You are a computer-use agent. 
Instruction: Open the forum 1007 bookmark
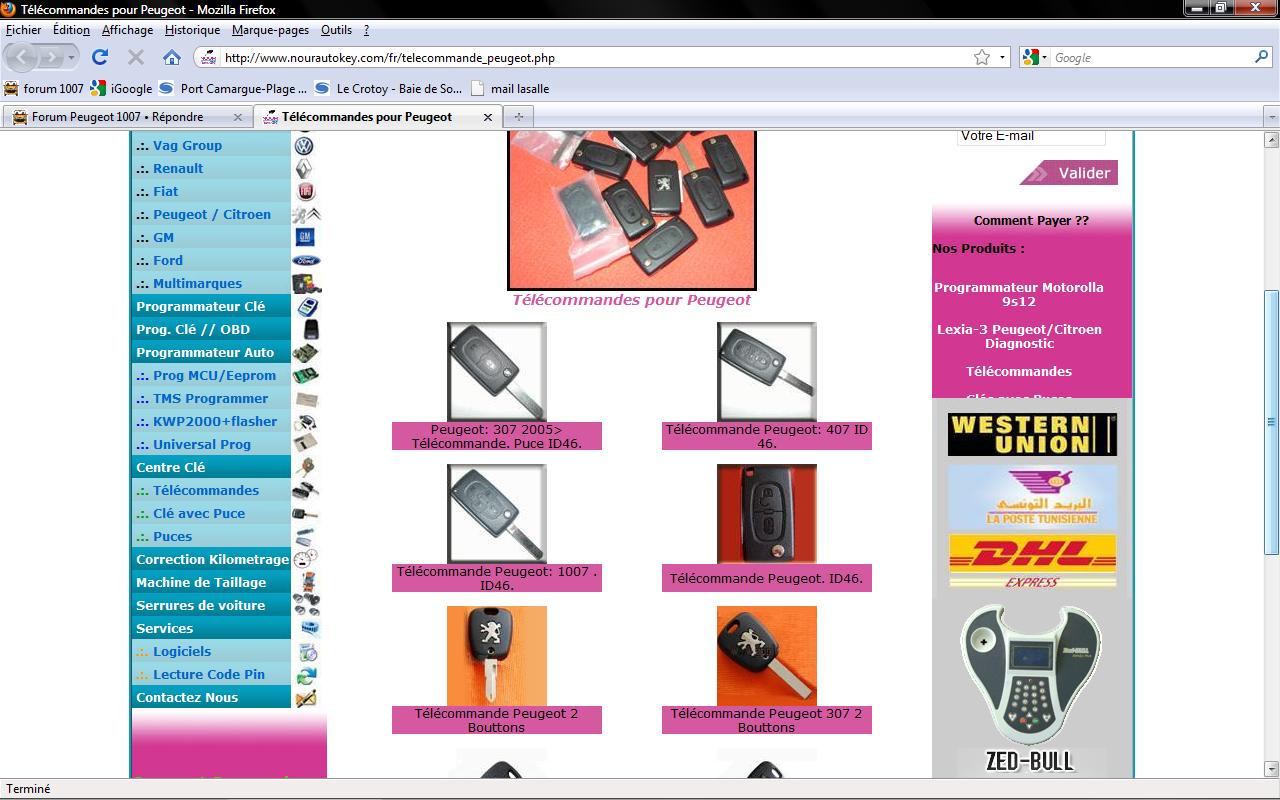pyautogui.click(x=44, y=88)
